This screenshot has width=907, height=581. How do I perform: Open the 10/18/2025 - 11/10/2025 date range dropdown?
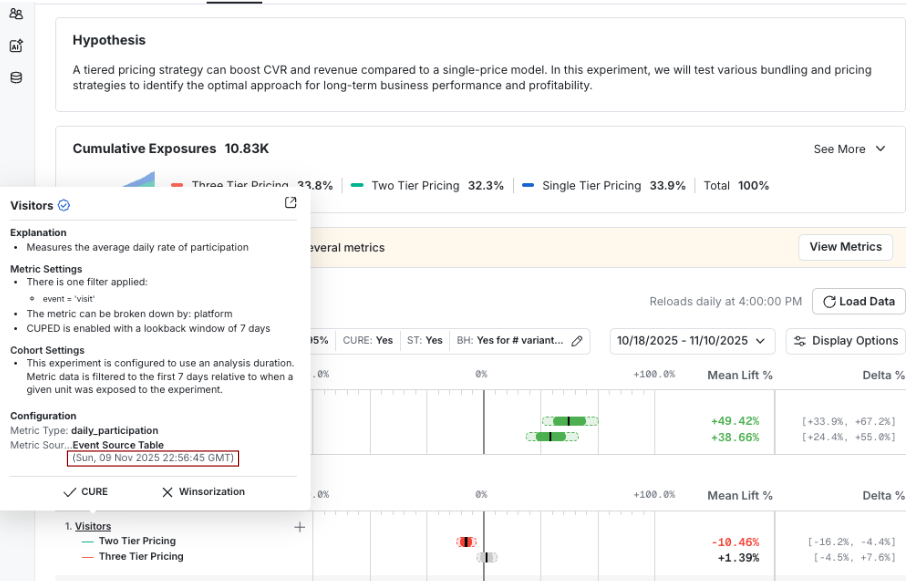pyautogui.click(x=691, y=341)
